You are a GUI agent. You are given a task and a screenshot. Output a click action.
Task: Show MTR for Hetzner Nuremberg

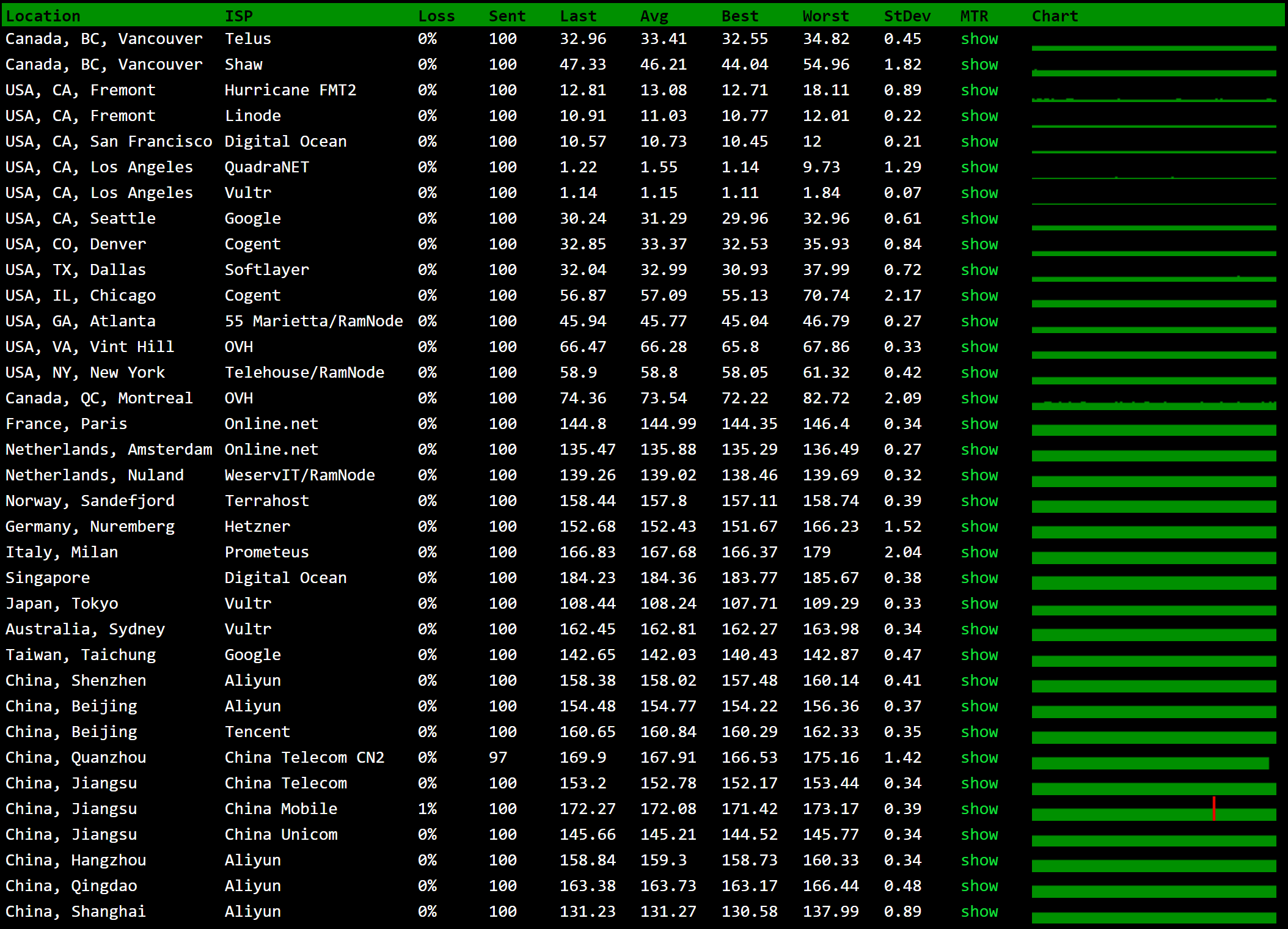pos(979,527)
